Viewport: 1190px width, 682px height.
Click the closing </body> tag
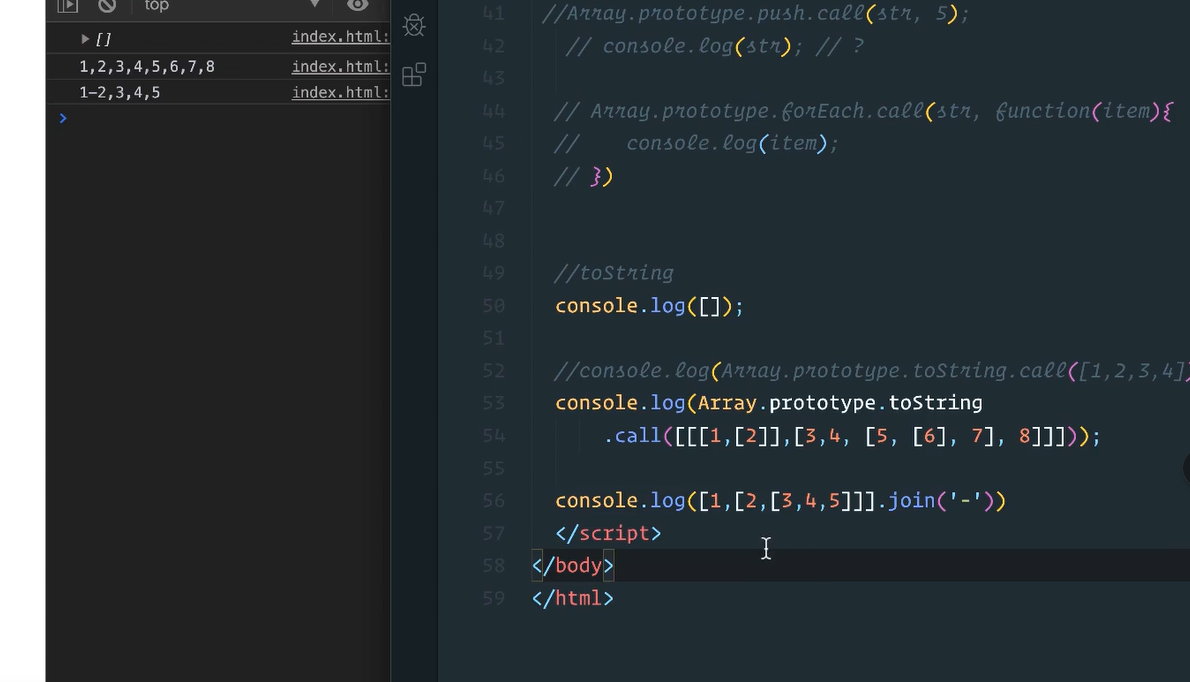pos(573,566)
